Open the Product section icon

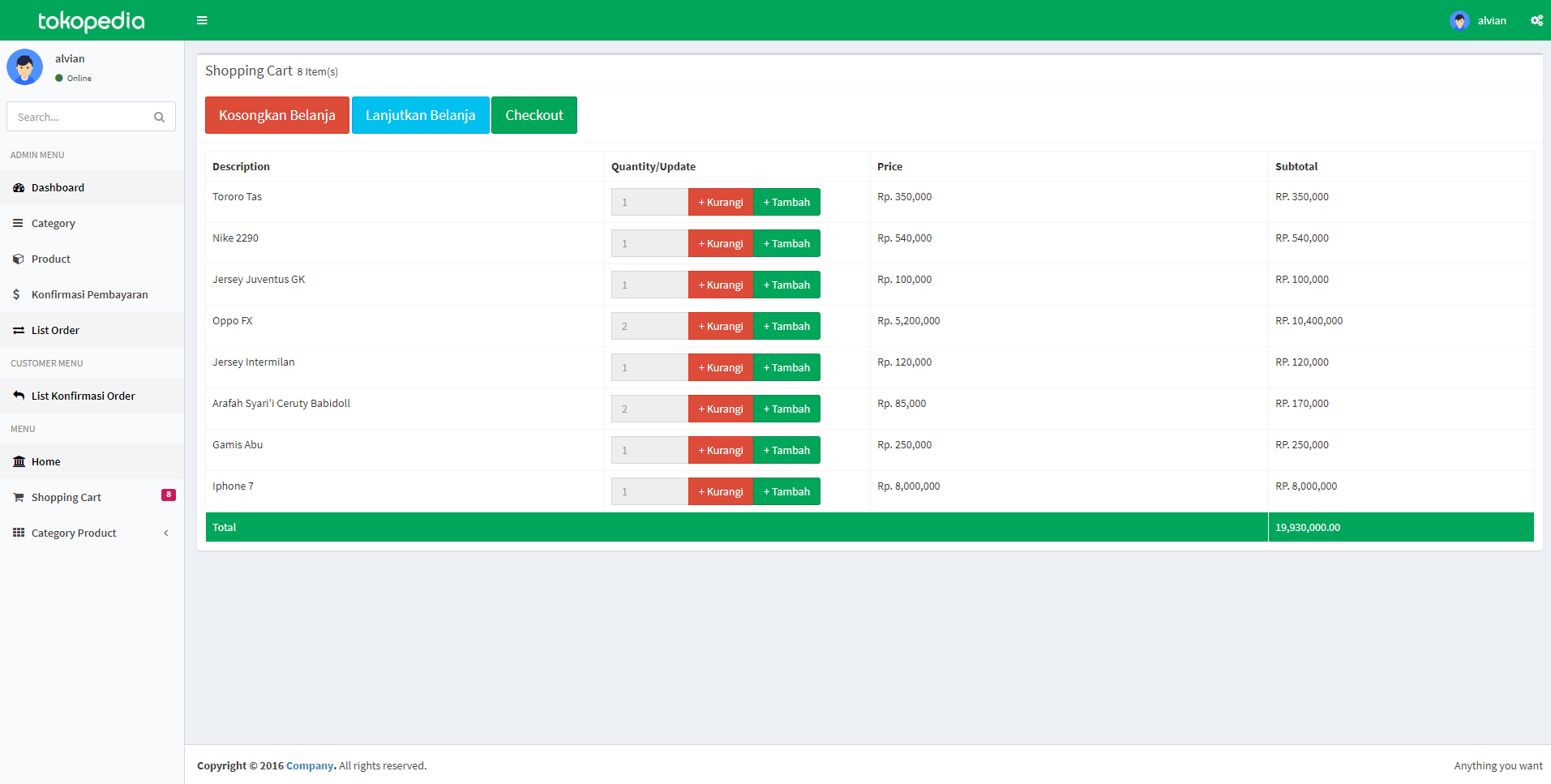(17, 259)
